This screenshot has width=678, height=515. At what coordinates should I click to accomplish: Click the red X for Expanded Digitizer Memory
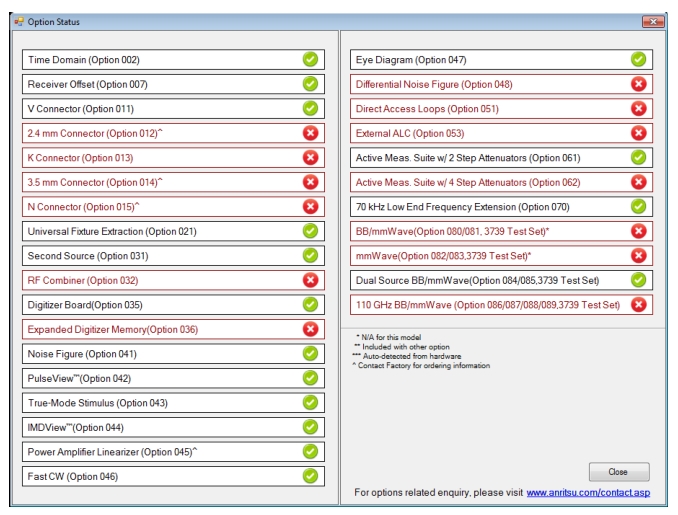coord(310,329)
